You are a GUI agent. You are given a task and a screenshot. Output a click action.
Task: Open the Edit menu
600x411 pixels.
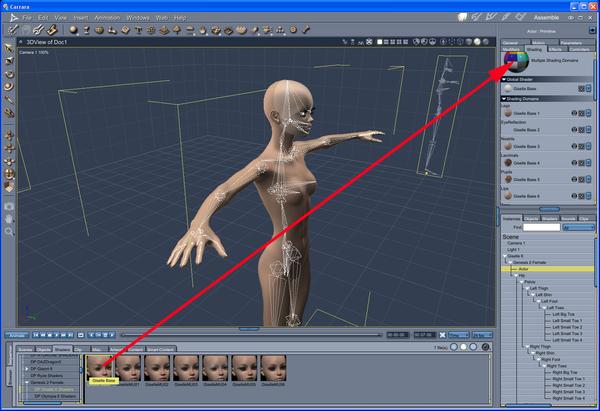[43, 18]
